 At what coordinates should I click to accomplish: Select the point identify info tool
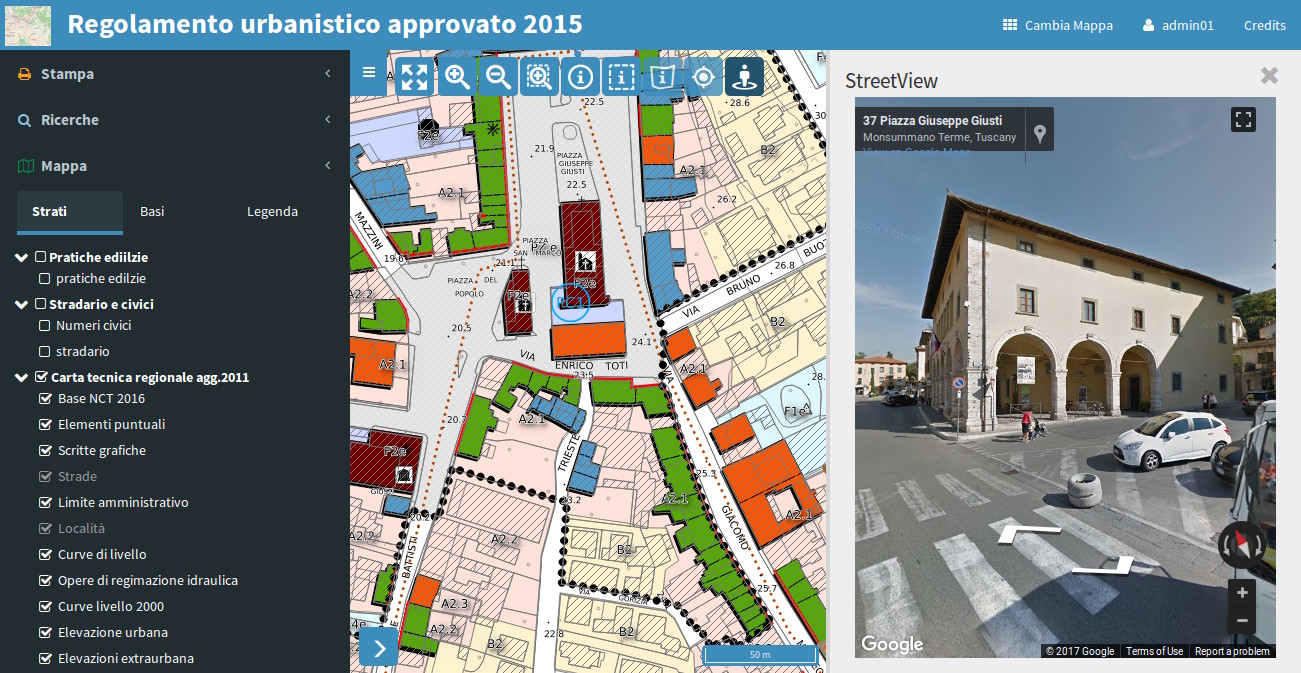click(x=580, y=75)
